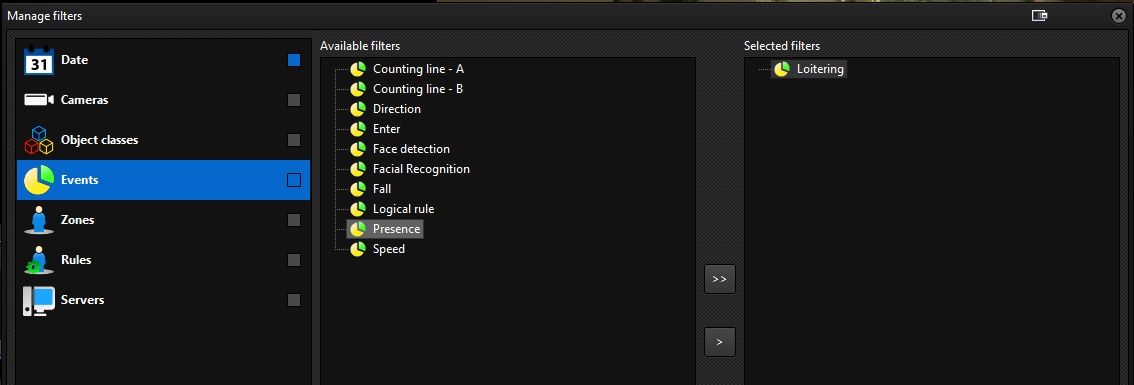Click the dock window icon in title bar
This screenshot has height=385, width=1134.
[x=1039, y=15]
